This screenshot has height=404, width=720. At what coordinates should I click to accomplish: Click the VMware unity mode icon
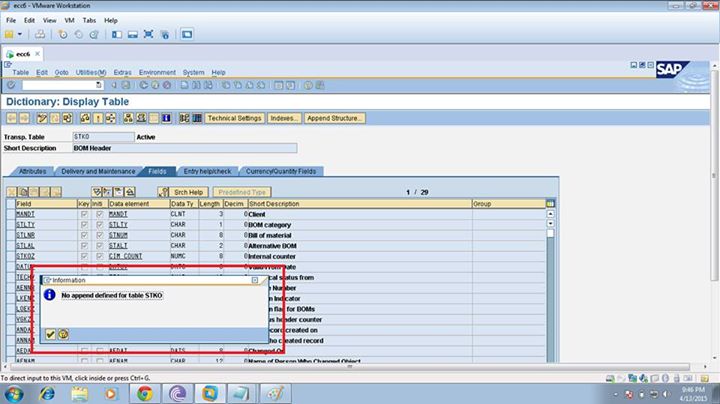164,34
